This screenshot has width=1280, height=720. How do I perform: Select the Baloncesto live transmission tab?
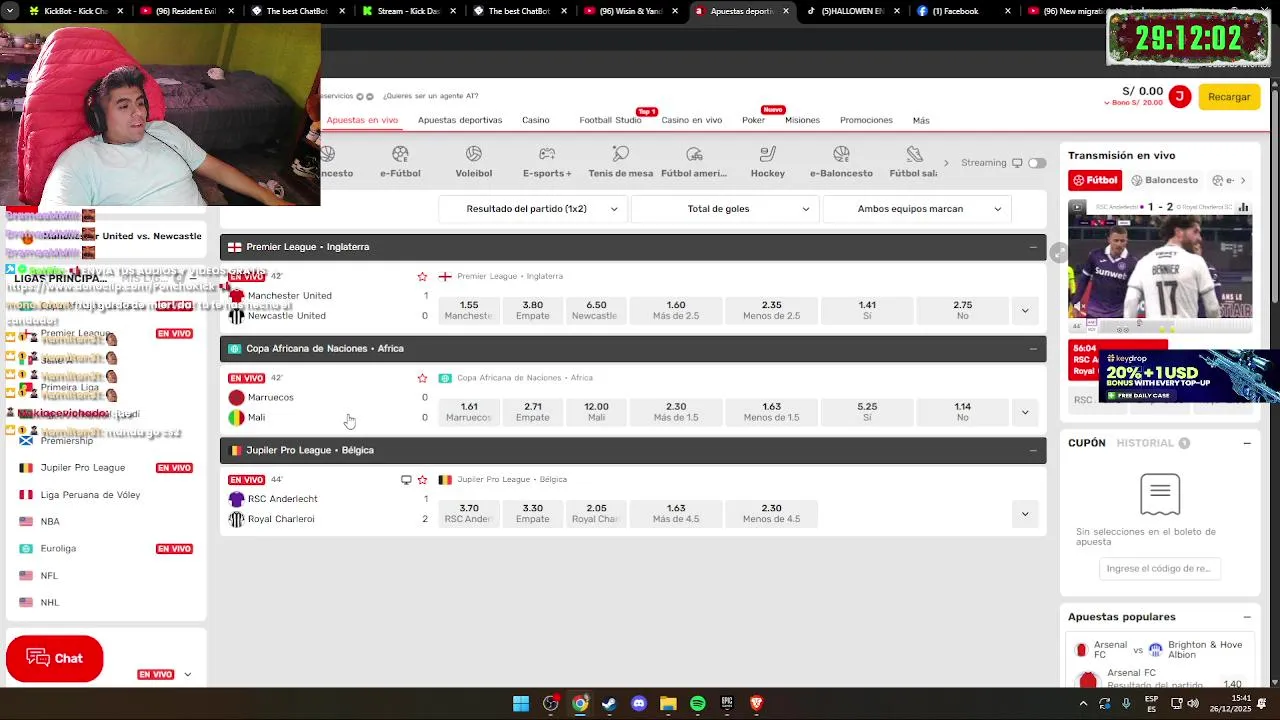pos(1164,180)
